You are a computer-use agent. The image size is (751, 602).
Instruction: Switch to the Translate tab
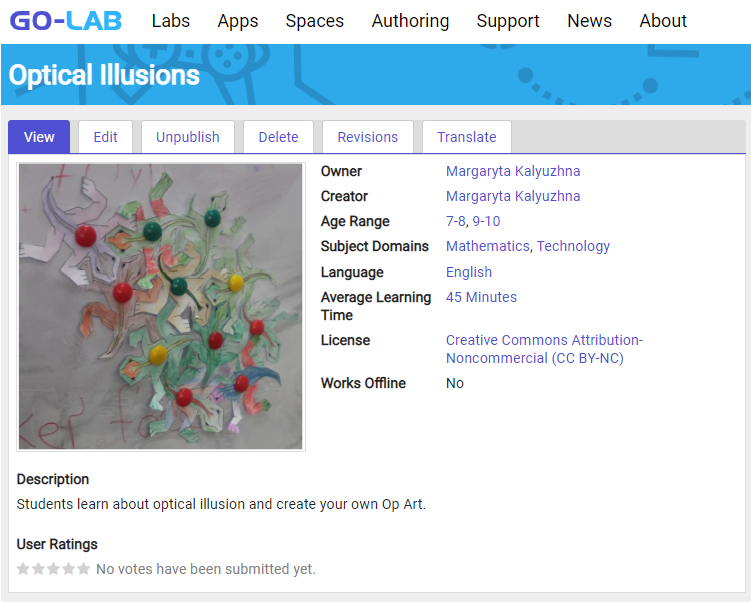pyautogui.click(x=466, y=137)
